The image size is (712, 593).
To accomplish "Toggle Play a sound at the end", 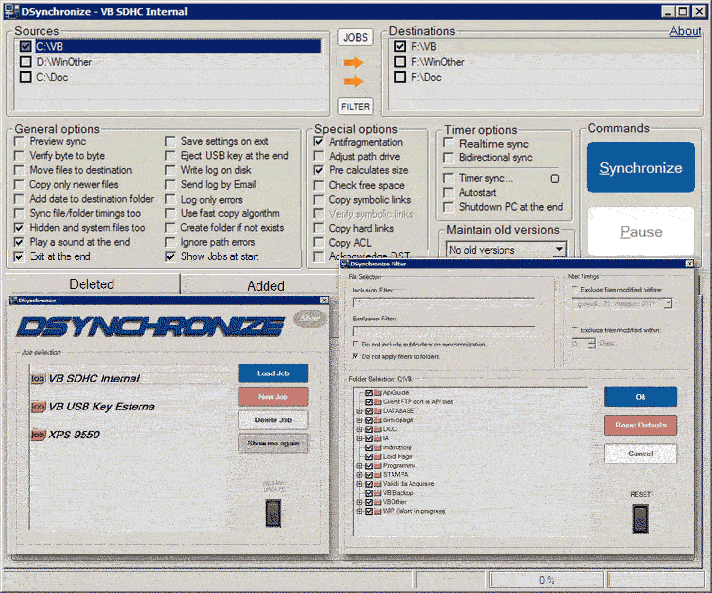I will 19,242.
